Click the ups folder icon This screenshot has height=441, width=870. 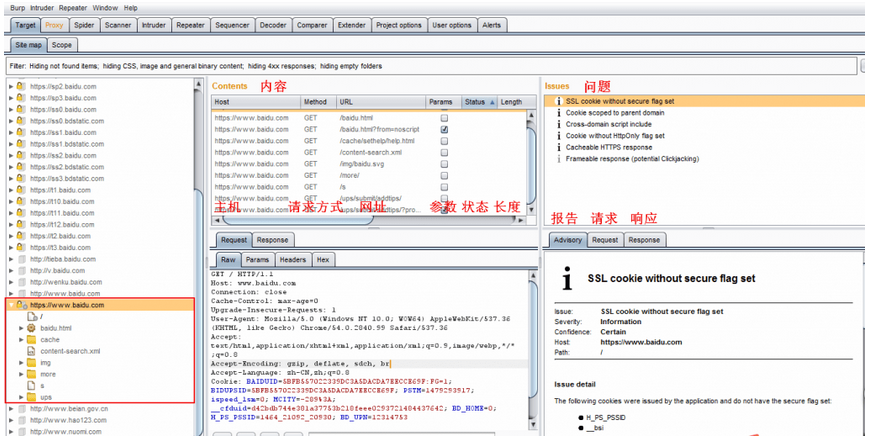[x=32, y=397]
